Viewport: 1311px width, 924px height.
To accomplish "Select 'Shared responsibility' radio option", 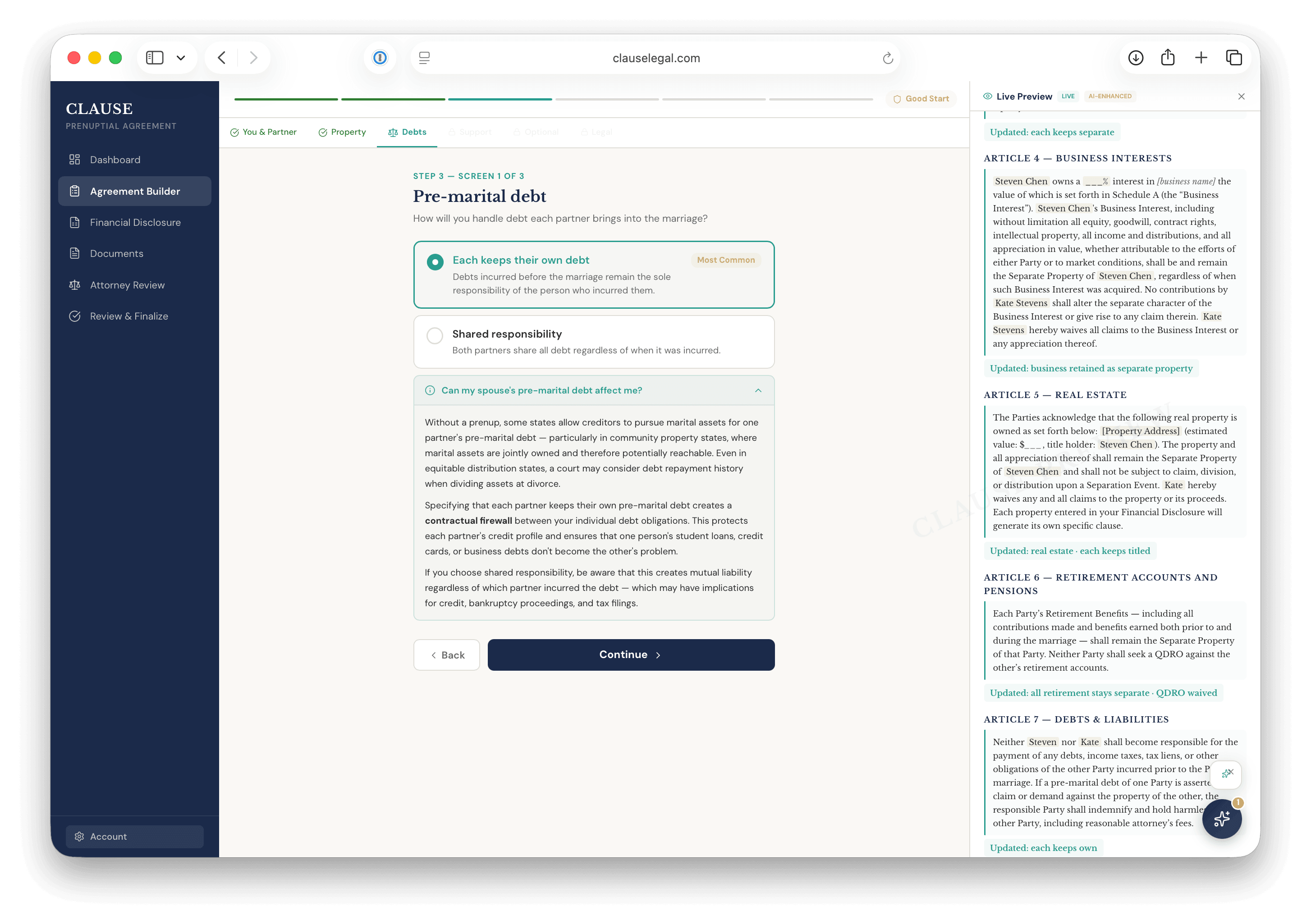I will (435, 336).
